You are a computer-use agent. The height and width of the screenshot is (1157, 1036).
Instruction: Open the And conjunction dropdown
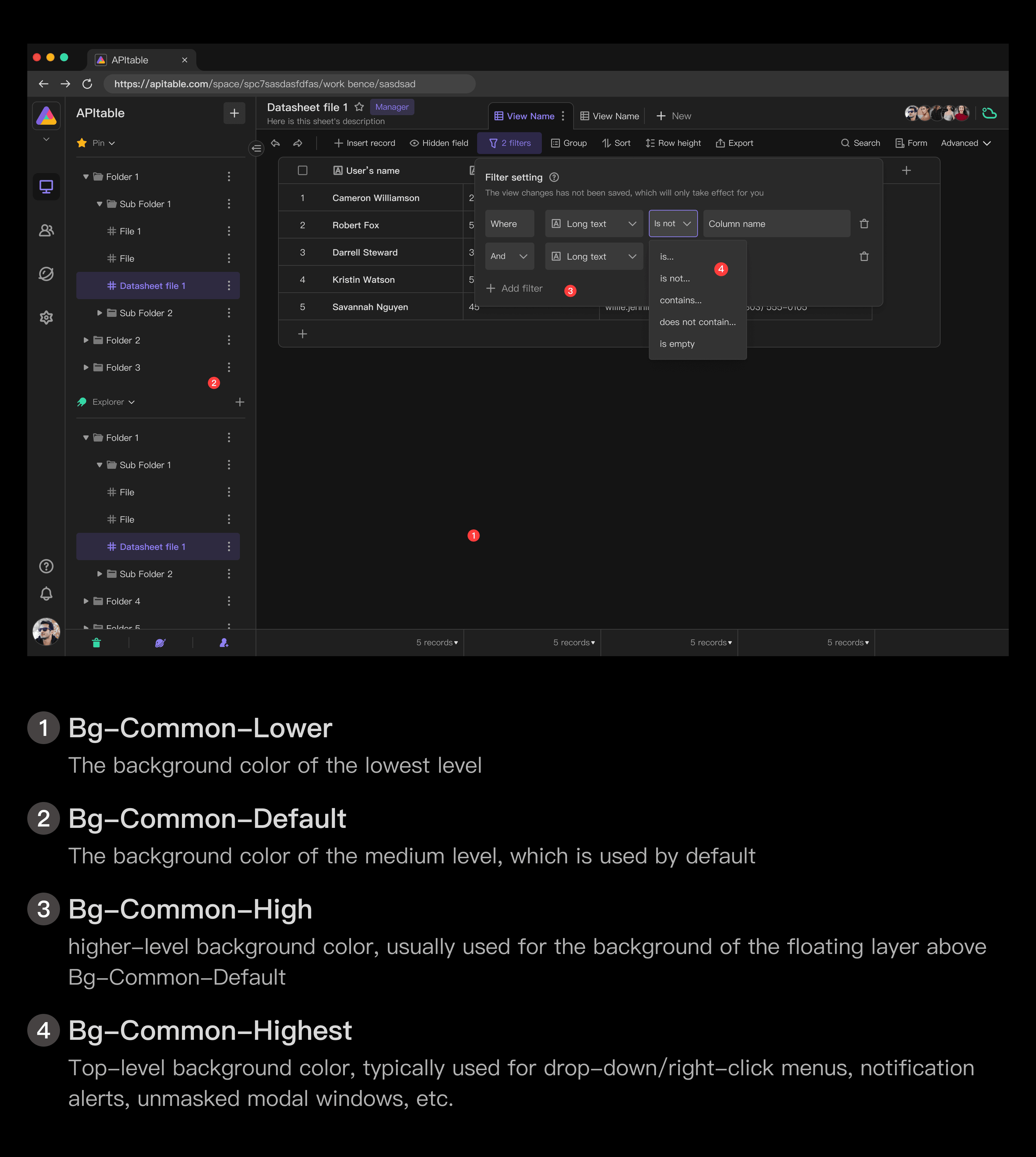click(509, 257)
